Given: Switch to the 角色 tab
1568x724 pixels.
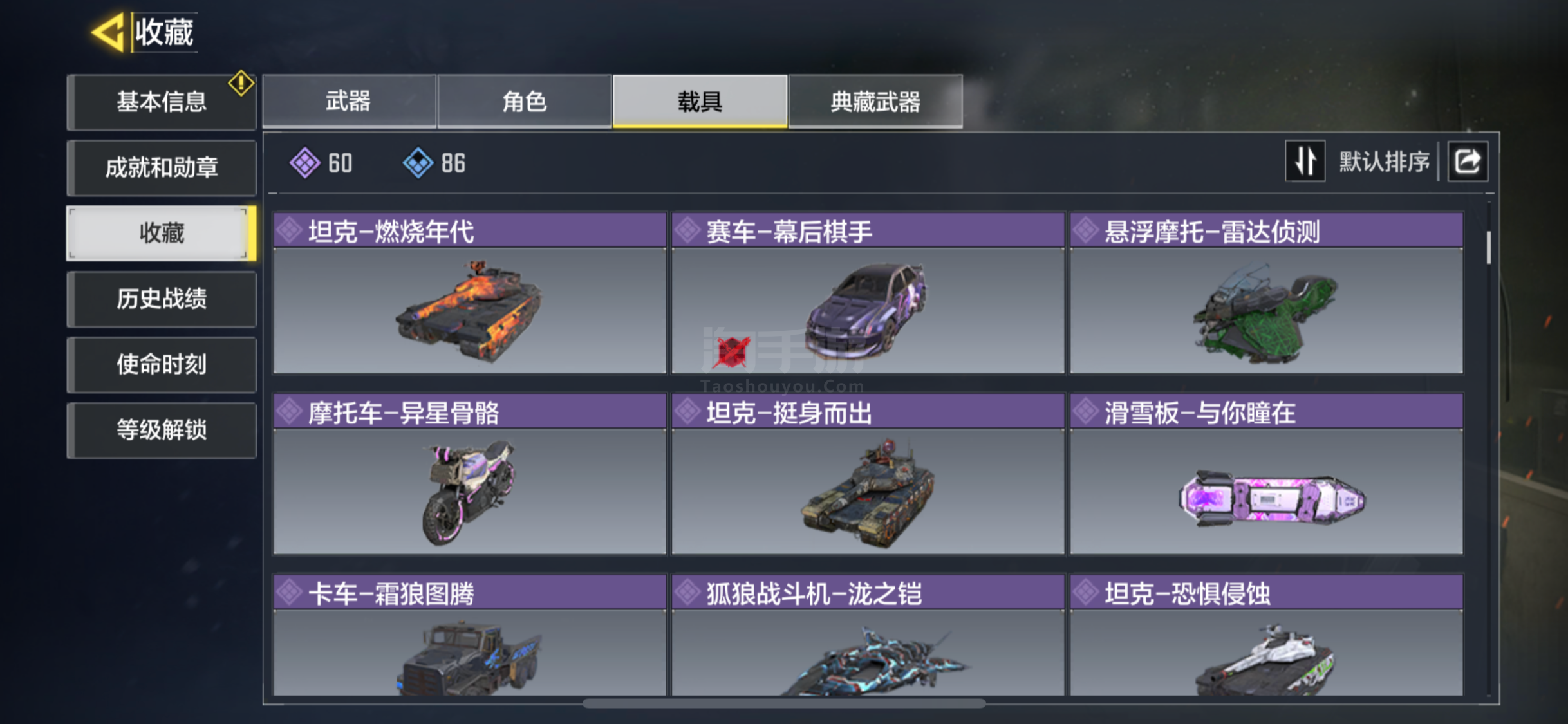Looking at the screenshot, I should pyautogui.click(x=525, y=101).
